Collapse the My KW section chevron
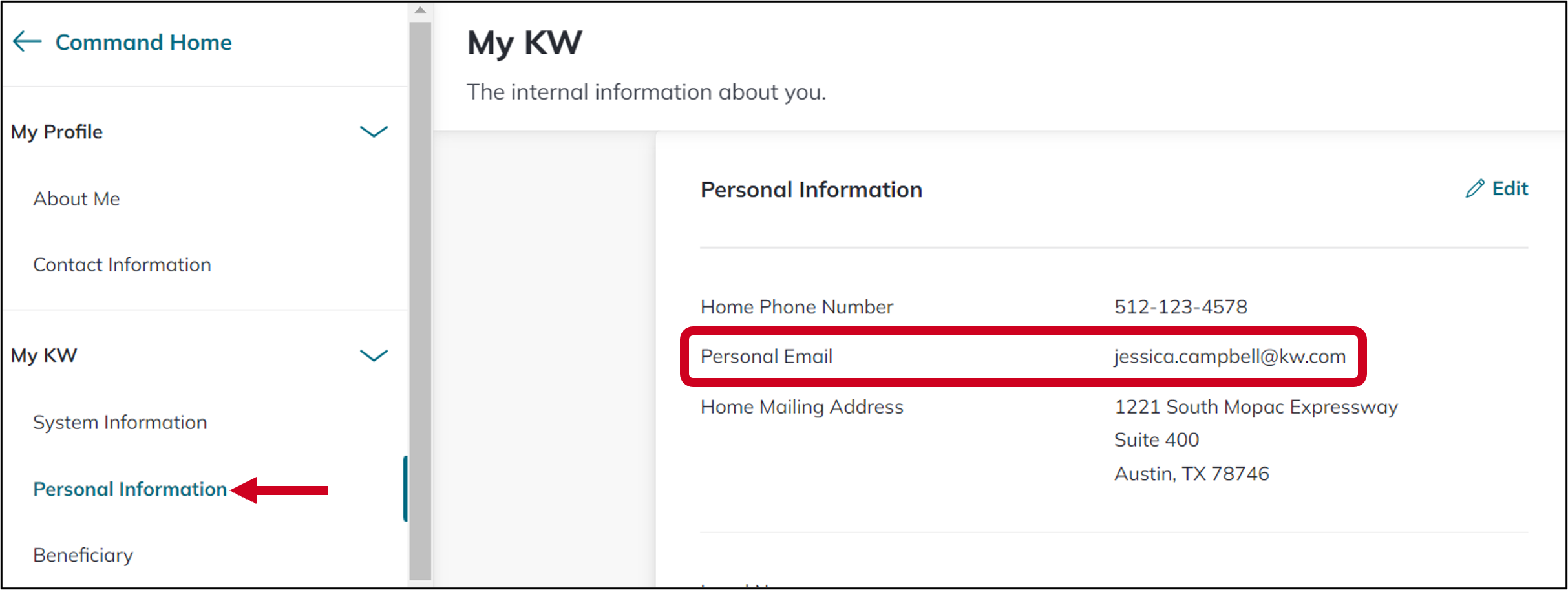1568x590 pixels. coord(374,355)
